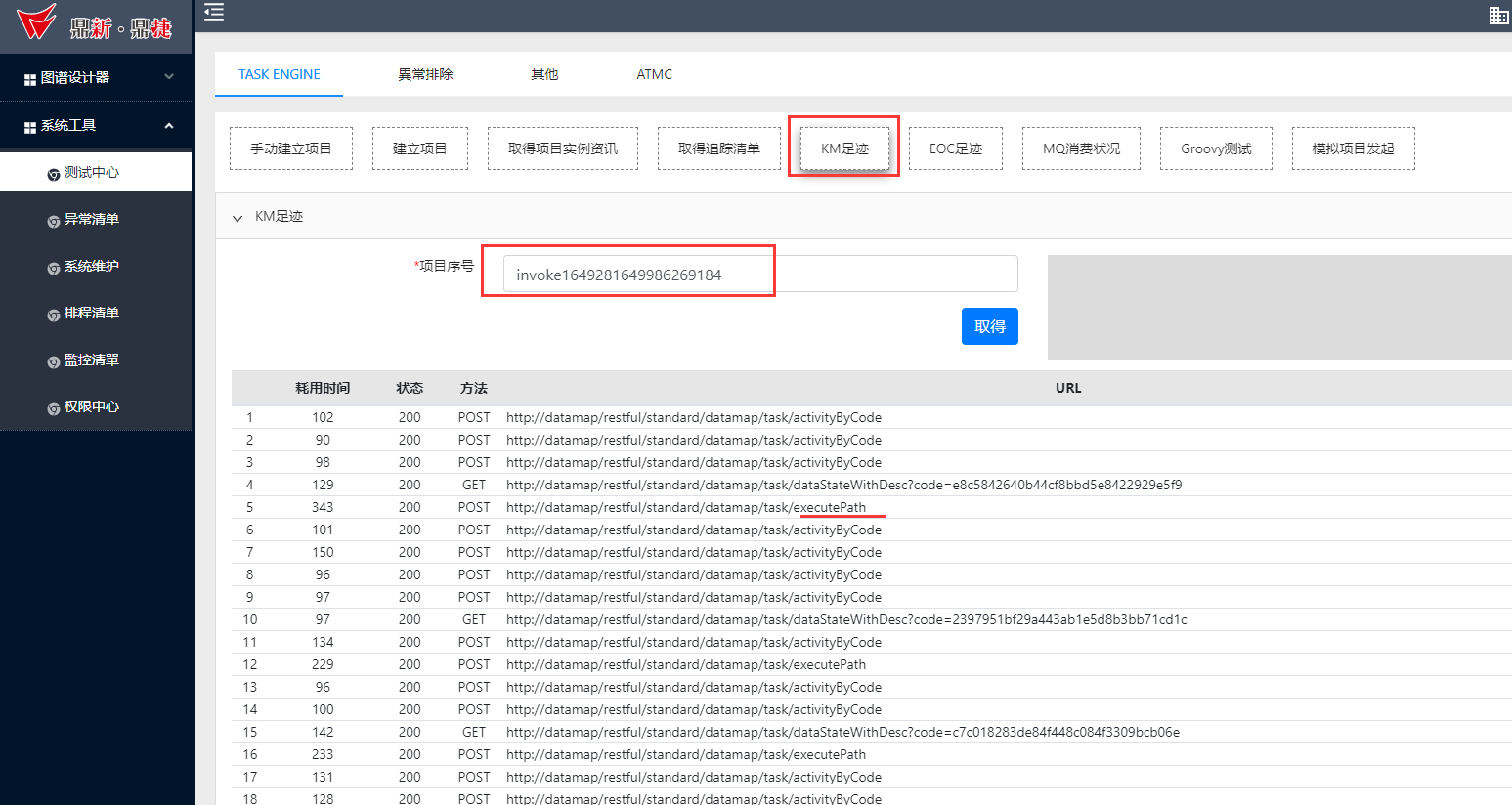This screenshot has width=1512, height=805.
Task: Click the MQ消费状况 button
Action: point(1081,148)
